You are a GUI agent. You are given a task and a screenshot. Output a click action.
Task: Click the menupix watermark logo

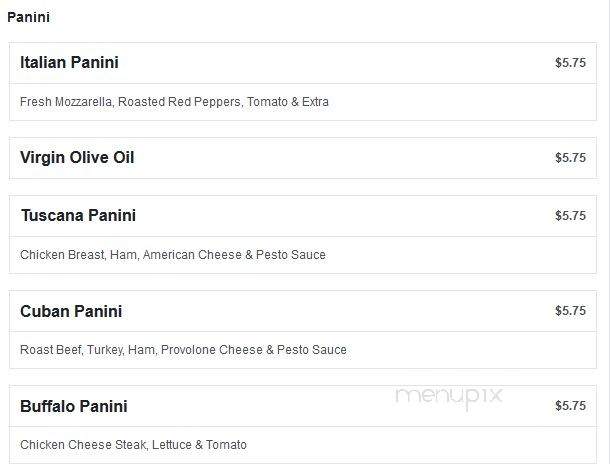point(449,397)
